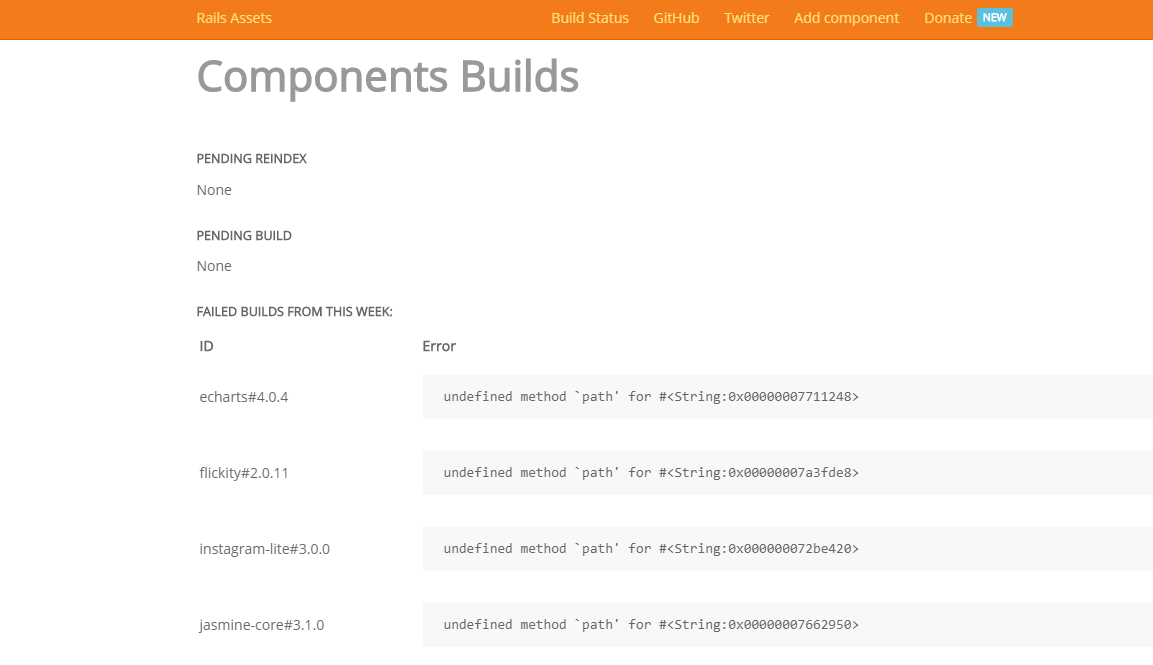Click the instagram-lite error message ending 72be420

[651, 549]
